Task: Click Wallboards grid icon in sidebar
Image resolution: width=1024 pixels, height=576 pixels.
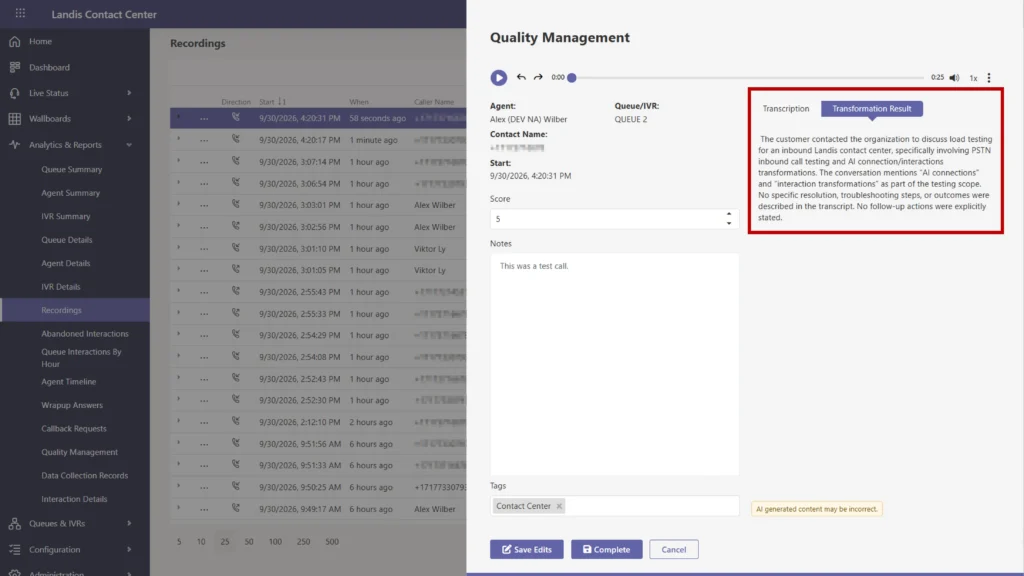Action: tap(14, 119)
